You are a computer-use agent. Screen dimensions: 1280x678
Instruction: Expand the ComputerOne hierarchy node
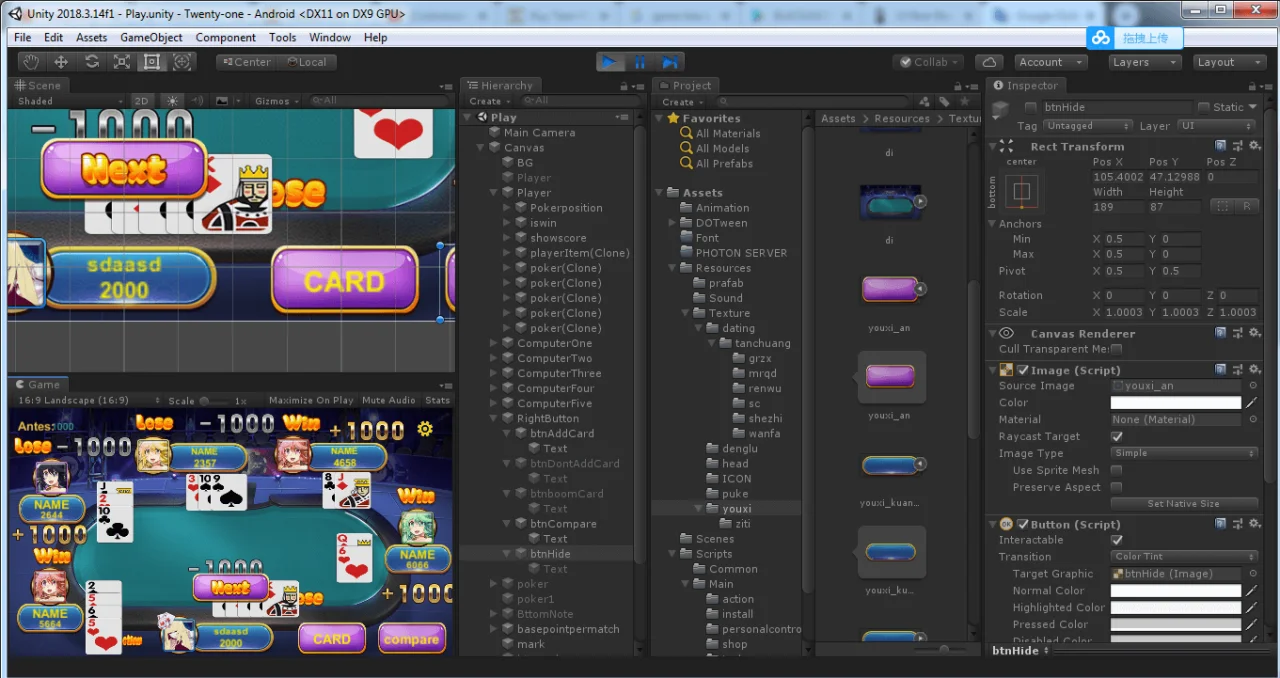coord(493,343)
